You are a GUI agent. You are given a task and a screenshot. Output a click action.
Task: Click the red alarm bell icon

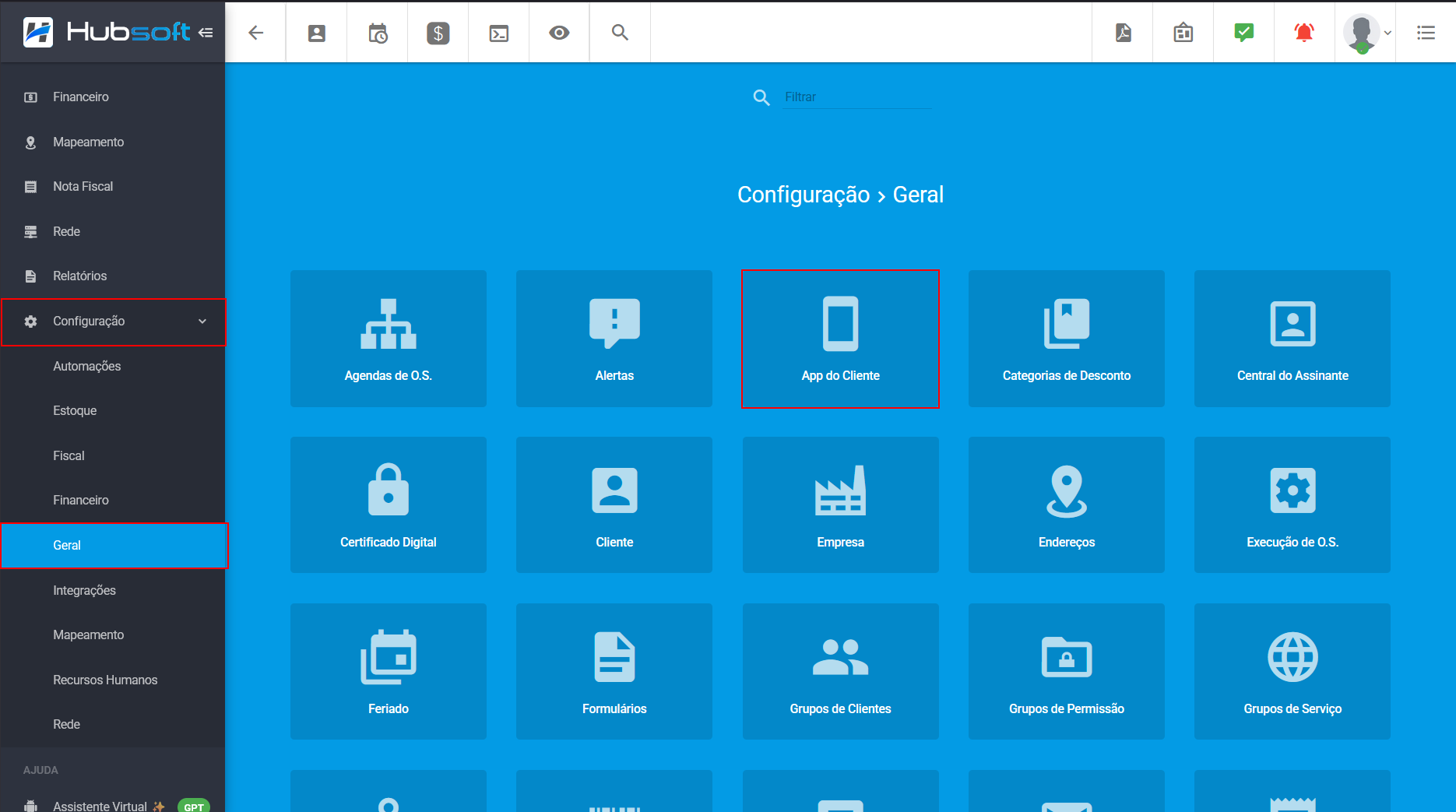[x=1304, y=33]
